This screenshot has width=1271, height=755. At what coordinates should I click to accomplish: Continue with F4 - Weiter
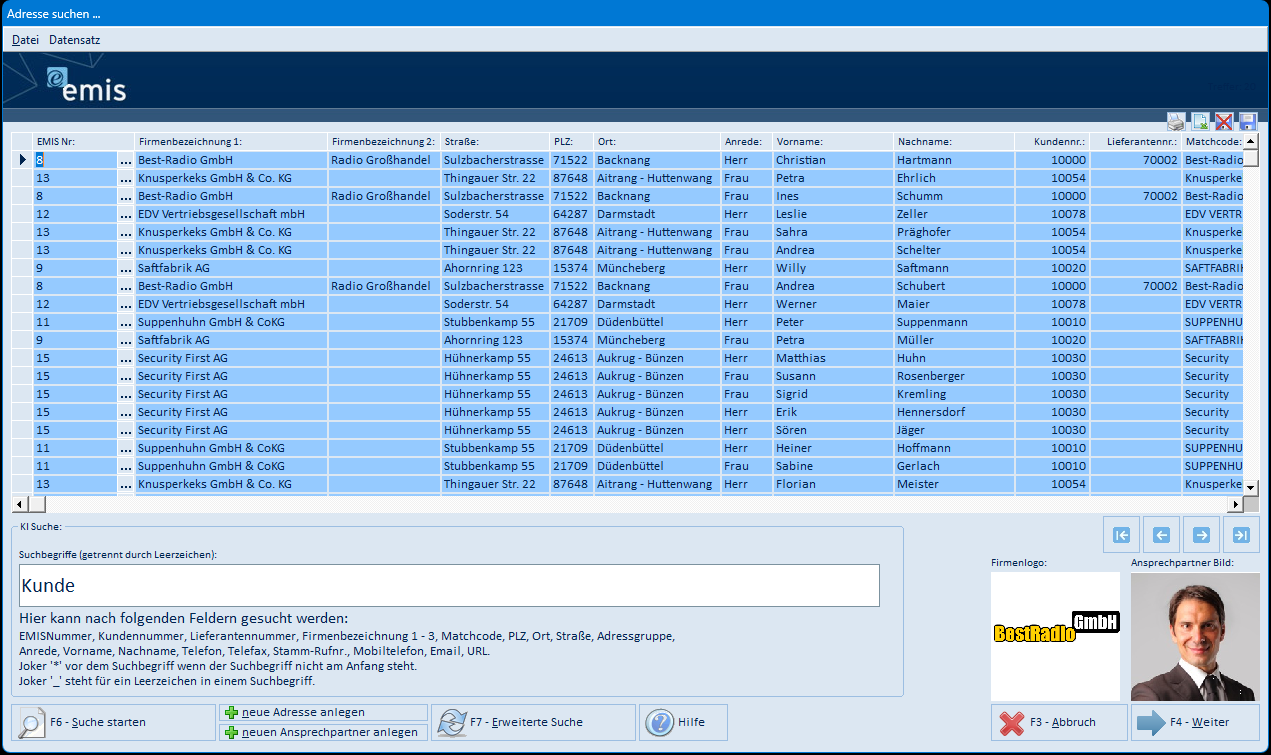click(1195, 722)
